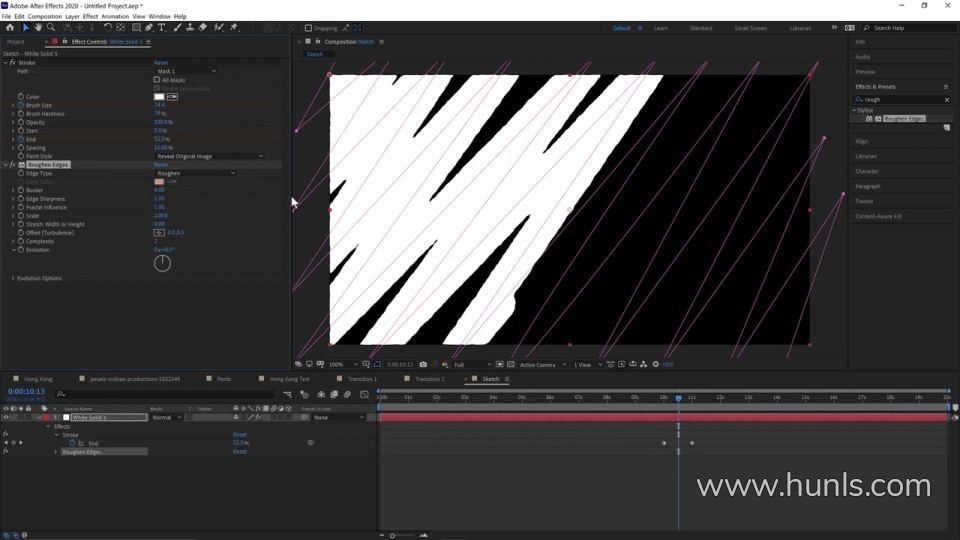Enable motion blur for timeline layers
The height and width of the screenshot is (540, 960).
(347, 395)
